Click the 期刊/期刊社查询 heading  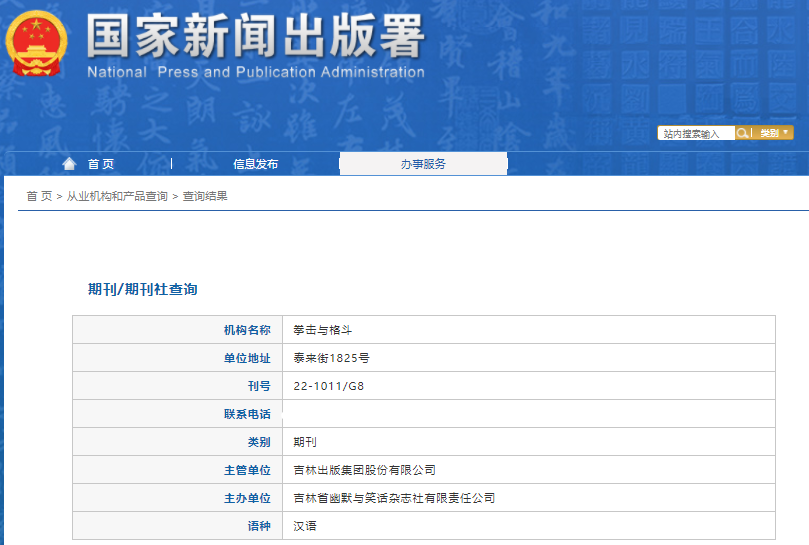point(143,289)
